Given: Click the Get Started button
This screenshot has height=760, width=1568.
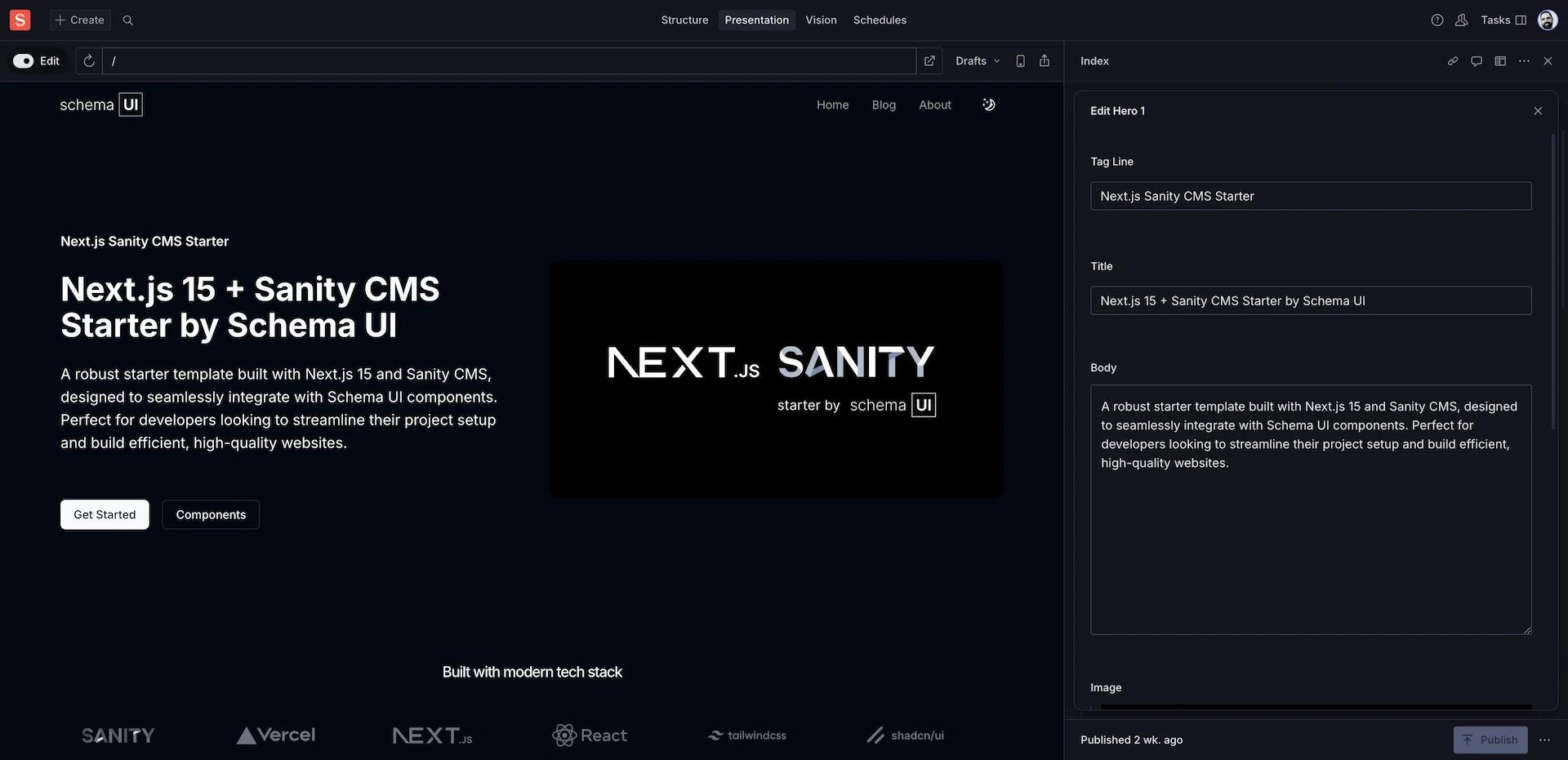Looking at the screenshot, I should pyautogui.click(x=105, y=514).
